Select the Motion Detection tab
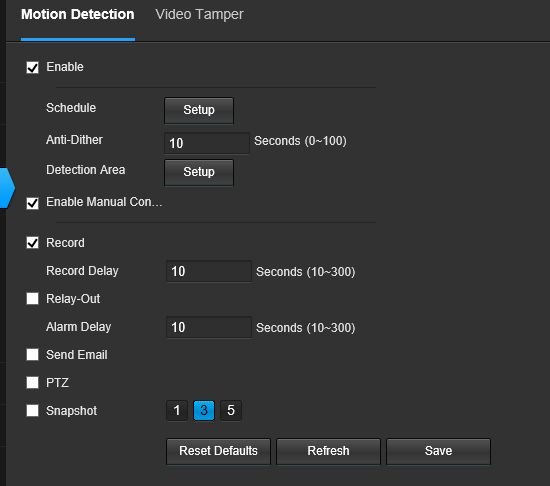The height and width of the screenshot is (486, 550). tap(78, 15)
